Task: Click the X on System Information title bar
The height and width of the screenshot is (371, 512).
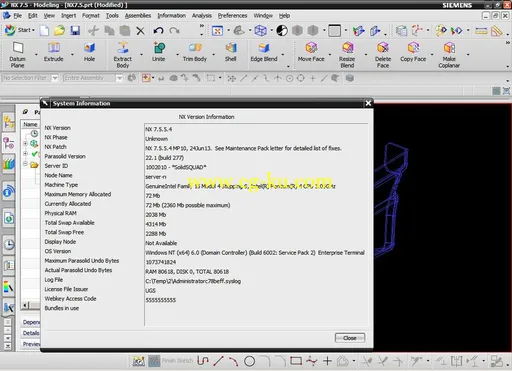Action: pyautogui.click(x=368, y=103)
